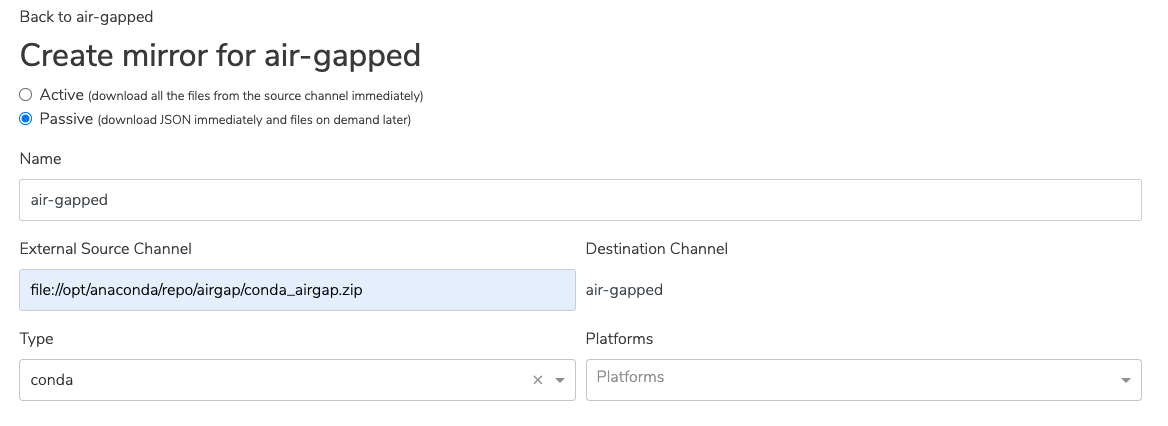
Task: Focus the Name field containing air-gapped
Action: [580, 200]
